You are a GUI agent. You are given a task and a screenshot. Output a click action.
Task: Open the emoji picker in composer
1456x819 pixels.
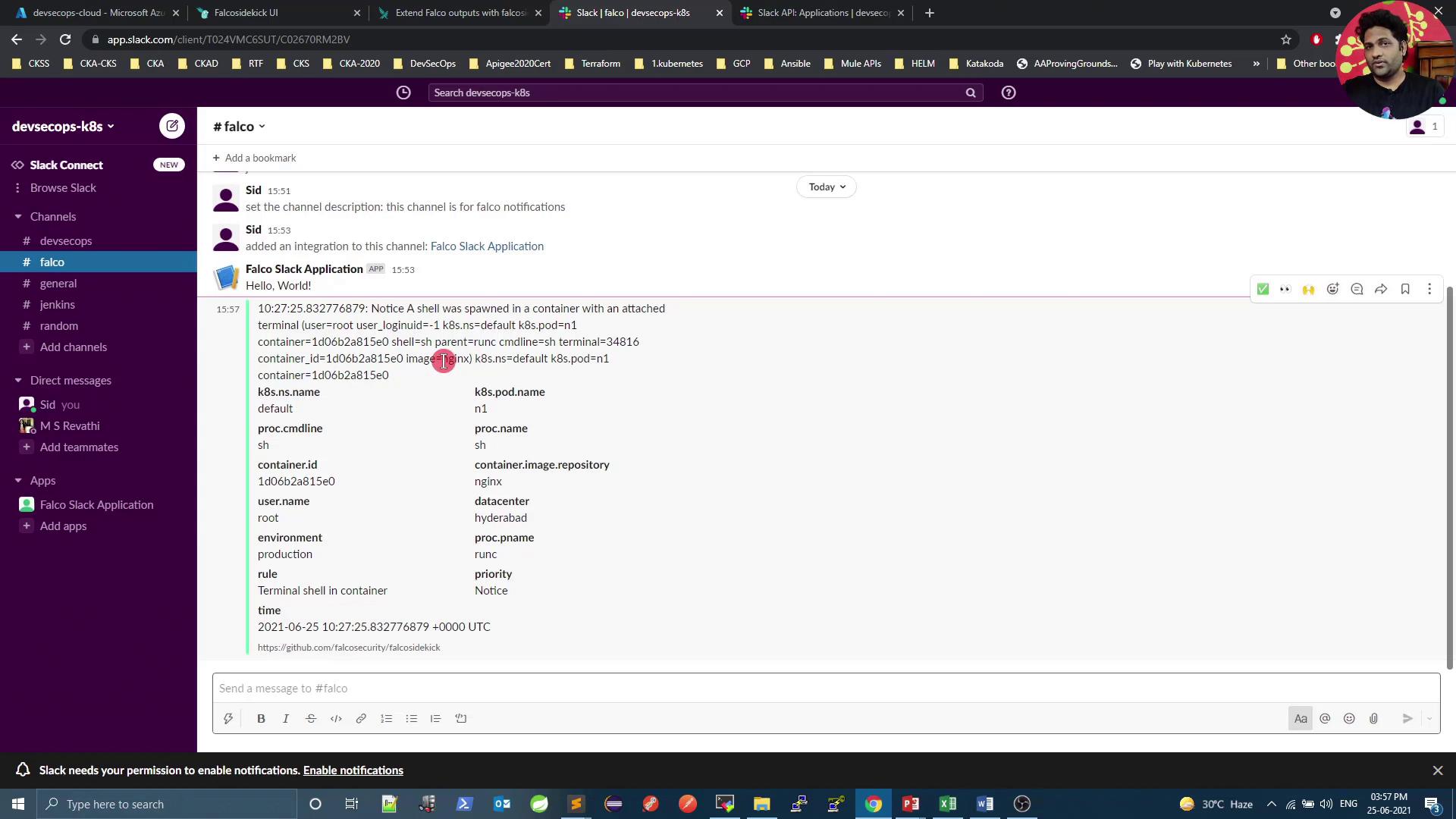[x=1349, y=718]
